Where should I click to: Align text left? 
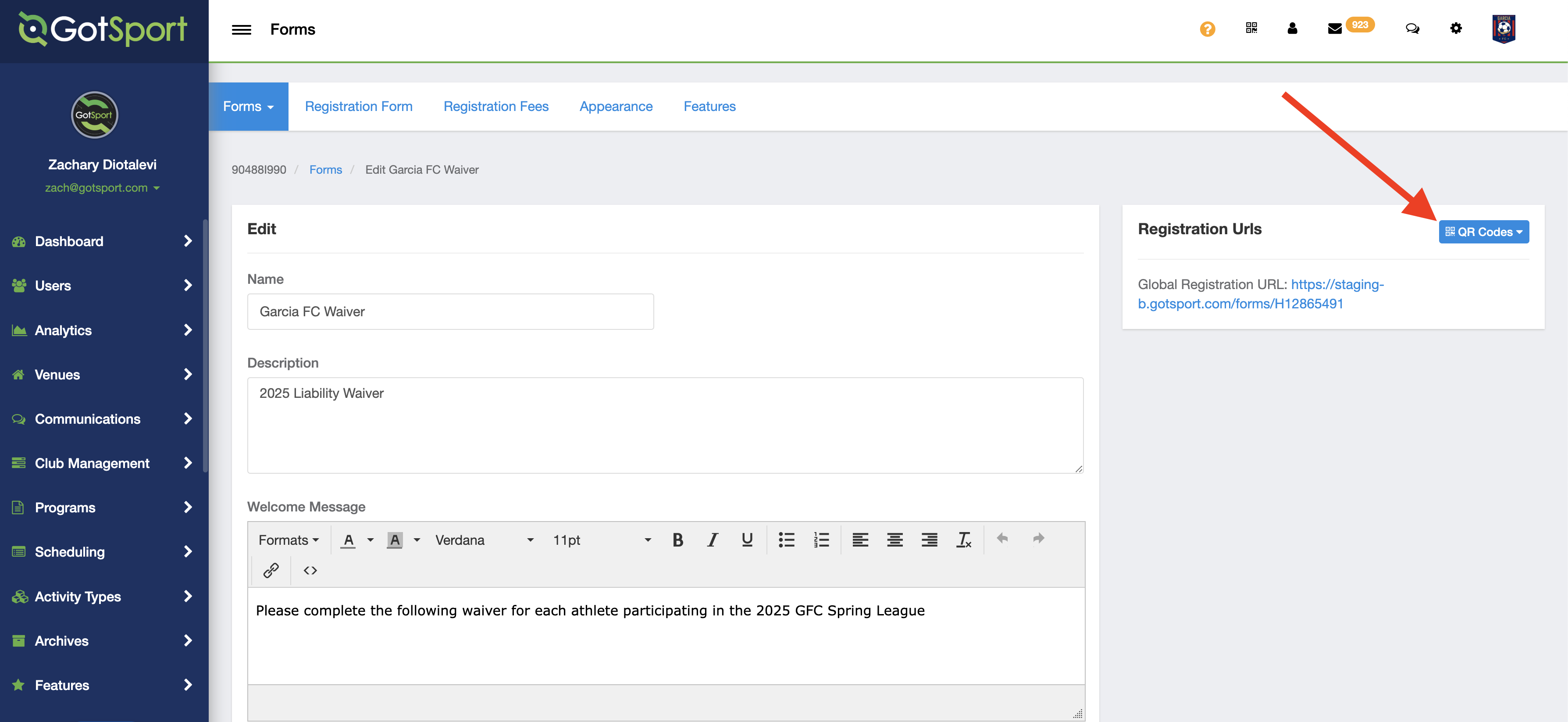click(860, 540)
